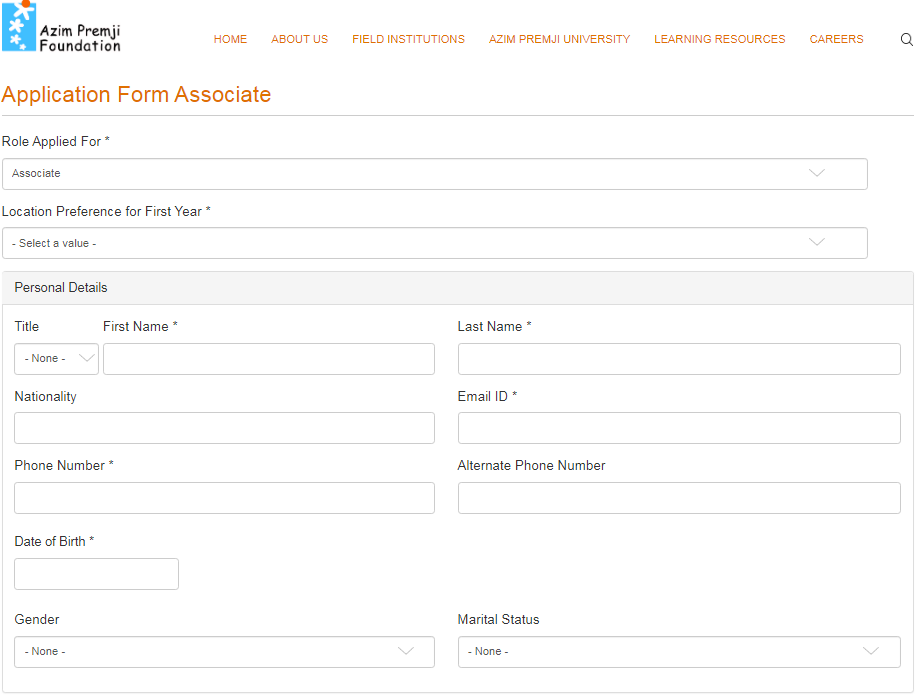Click the Date of Birth label
Screen dimensions: 916x696
(54, 542)
